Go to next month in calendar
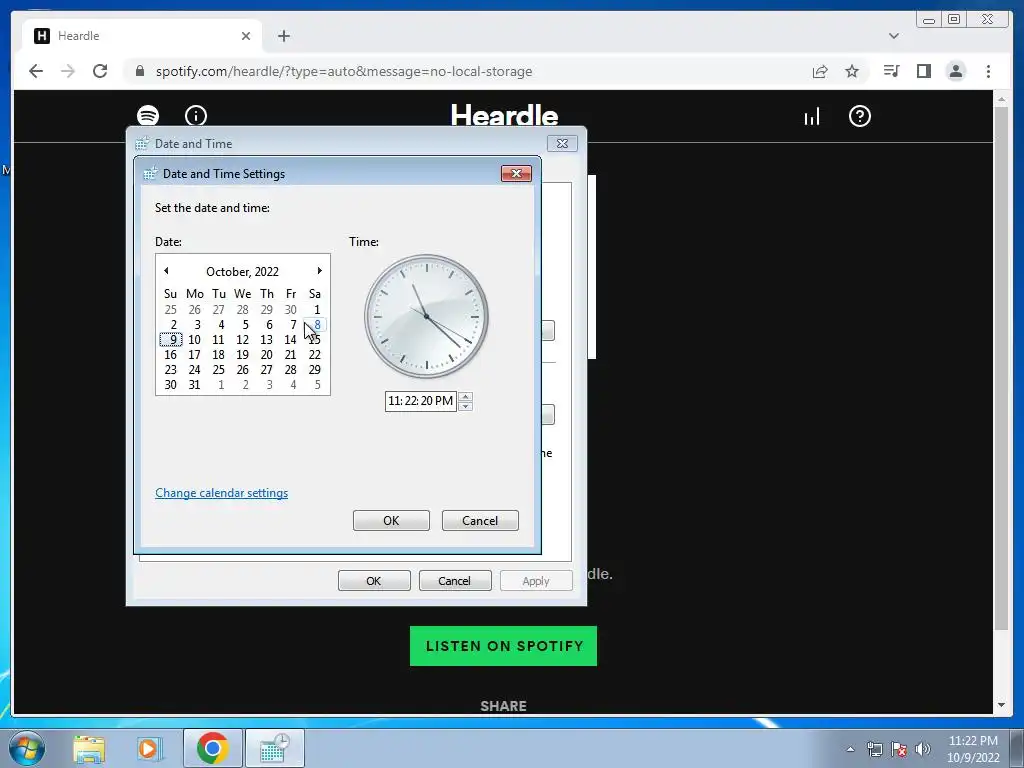Screen dimensions: 1024x768 [x=319, y=271]
